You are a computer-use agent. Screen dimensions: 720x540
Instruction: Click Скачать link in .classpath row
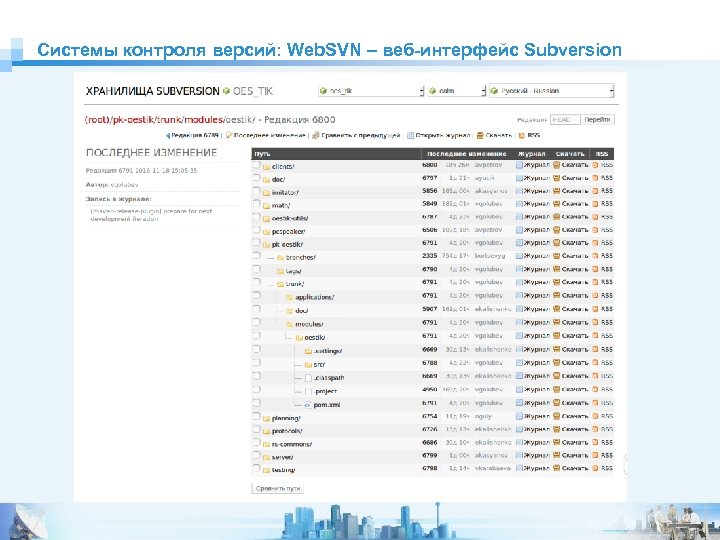575,376
